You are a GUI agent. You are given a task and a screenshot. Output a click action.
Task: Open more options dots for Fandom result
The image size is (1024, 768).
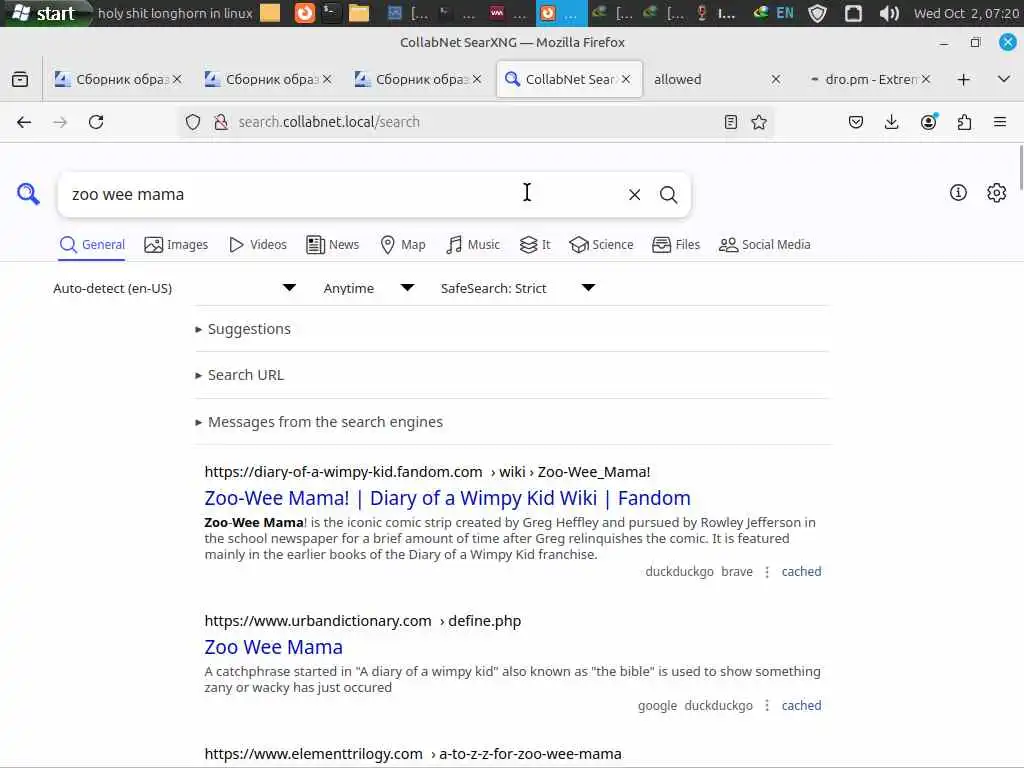tap(767, 572)
